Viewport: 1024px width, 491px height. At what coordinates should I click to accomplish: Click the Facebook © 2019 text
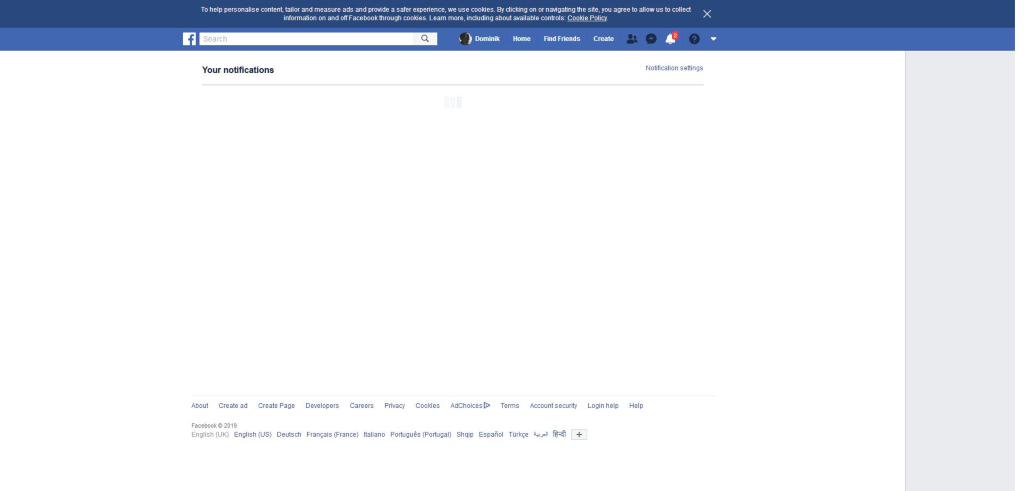point(214,426)
